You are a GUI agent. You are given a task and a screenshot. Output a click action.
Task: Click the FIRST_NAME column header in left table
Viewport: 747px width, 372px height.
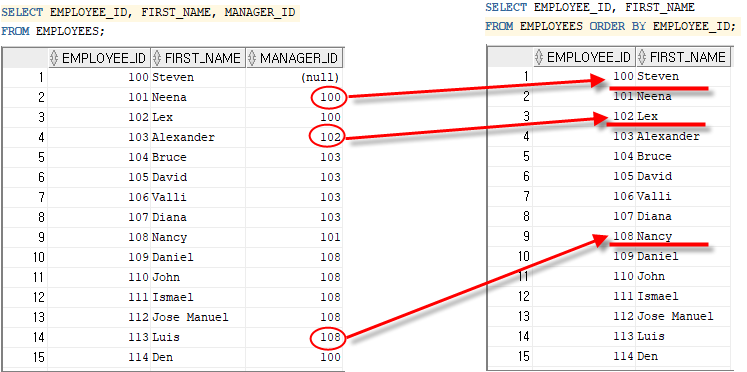198,58
